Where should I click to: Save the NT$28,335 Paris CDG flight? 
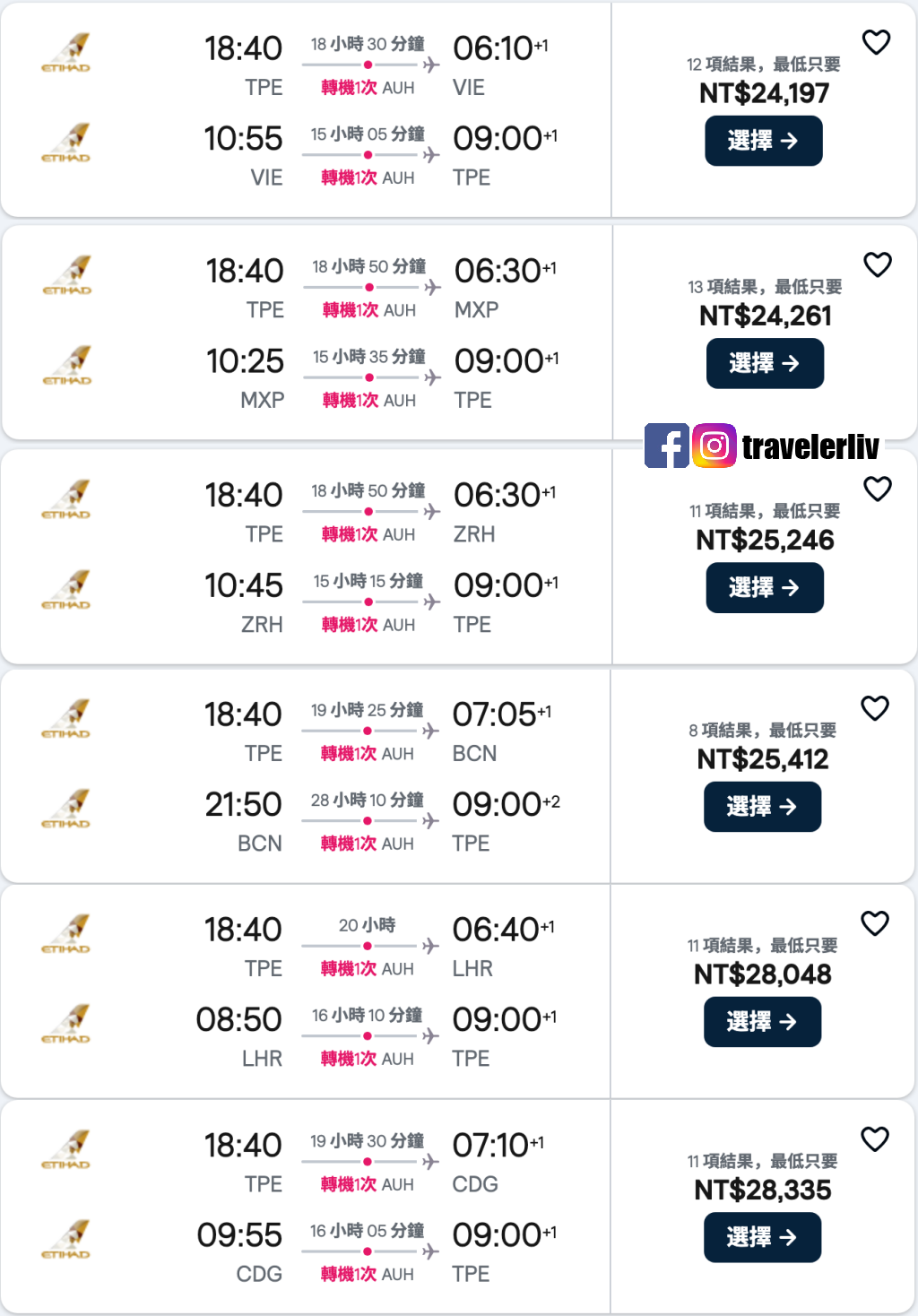(875, 1139)
